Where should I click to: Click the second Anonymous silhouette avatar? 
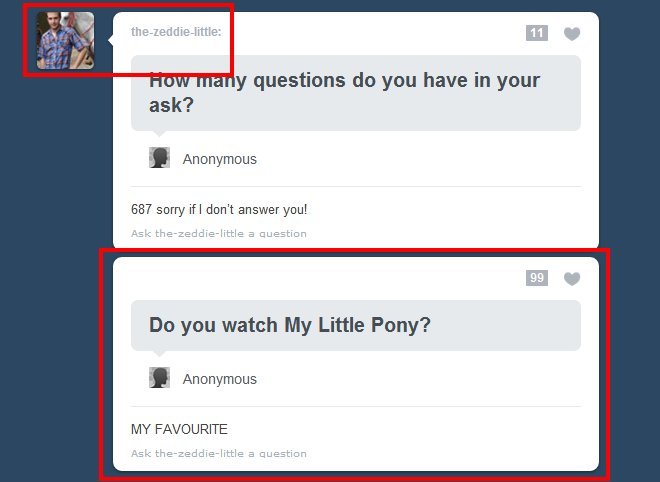(x=160, y=378)
